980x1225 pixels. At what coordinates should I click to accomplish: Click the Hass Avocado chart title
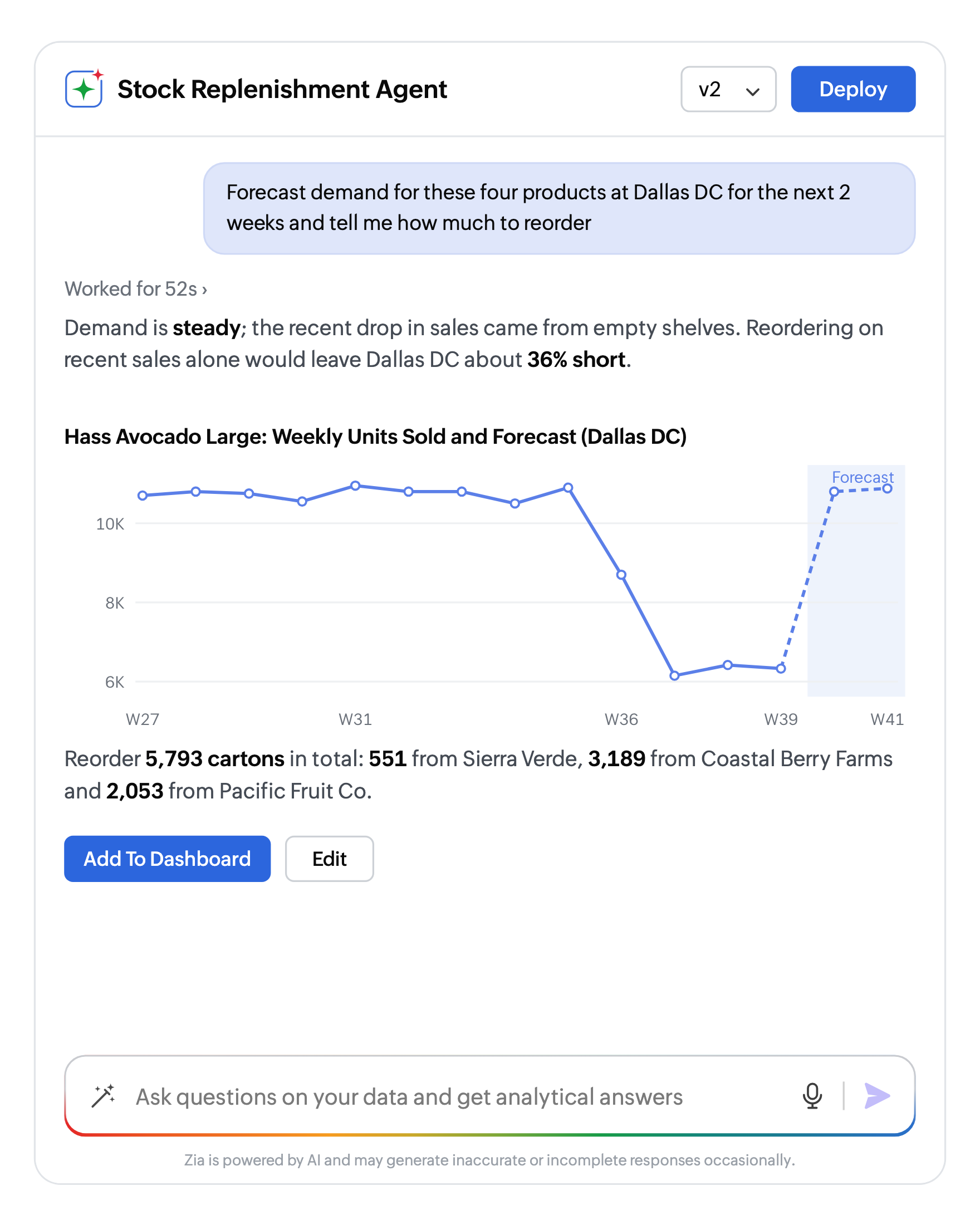tap(375, 437)
